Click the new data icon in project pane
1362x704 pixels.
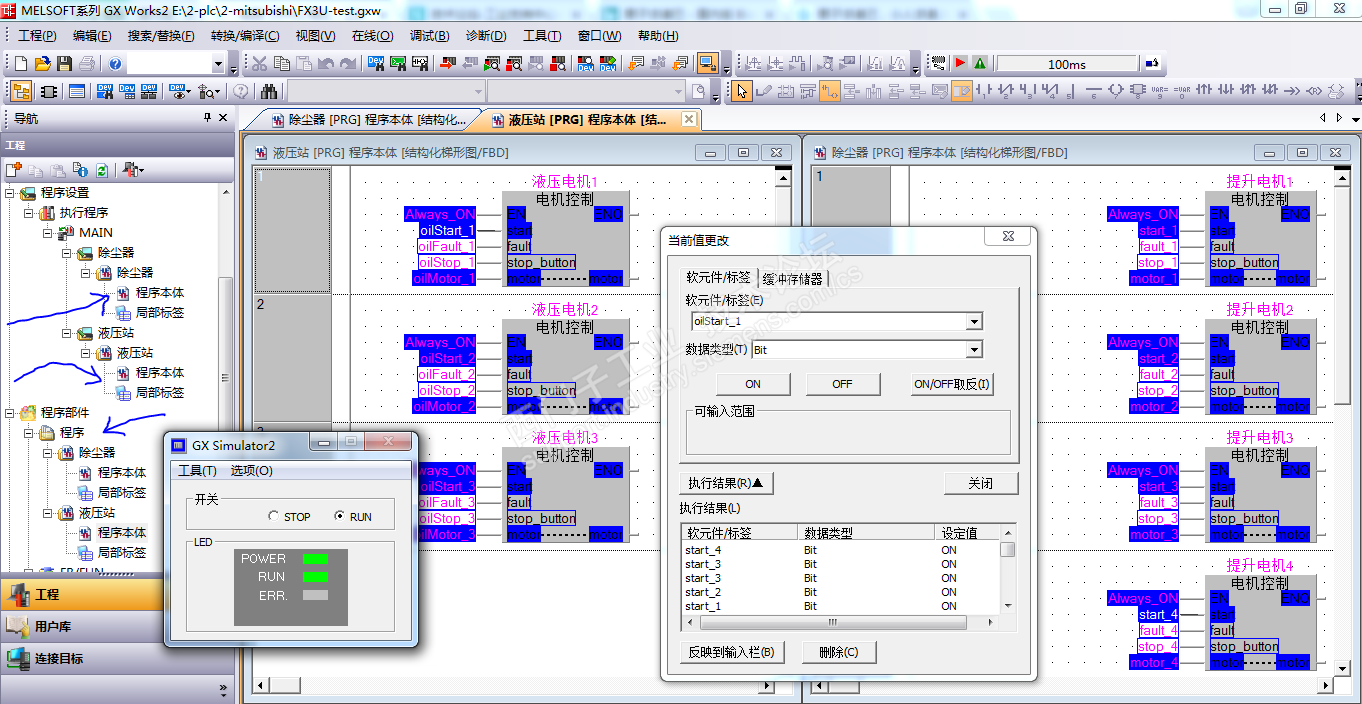tap(14, 170)
